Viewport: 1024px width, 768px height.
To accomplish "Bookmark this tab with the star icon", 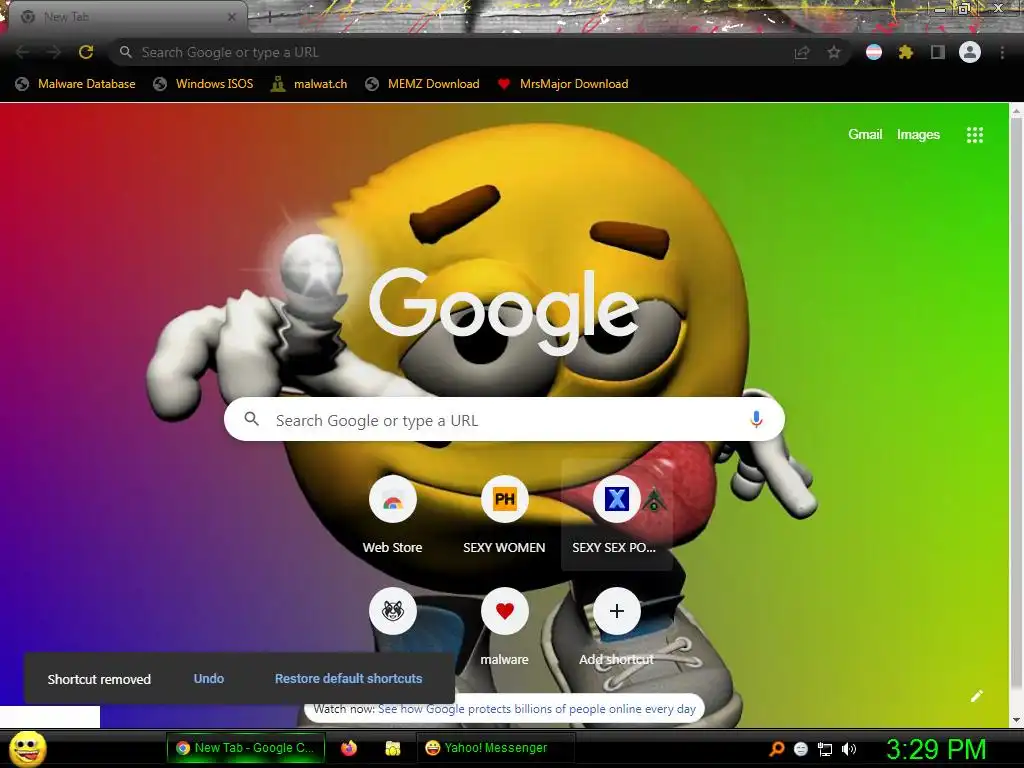I will point(834,52).
